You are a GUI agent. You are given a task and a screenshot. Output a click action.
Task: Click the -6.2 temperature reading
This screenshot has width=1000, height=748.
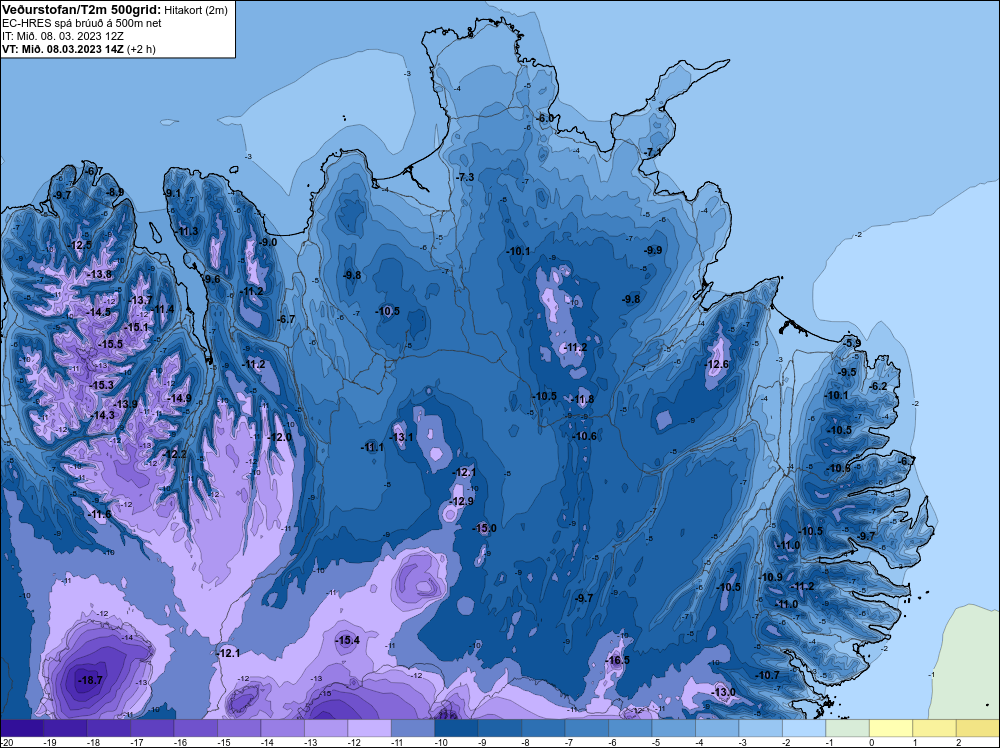click(x=879, y=386)
